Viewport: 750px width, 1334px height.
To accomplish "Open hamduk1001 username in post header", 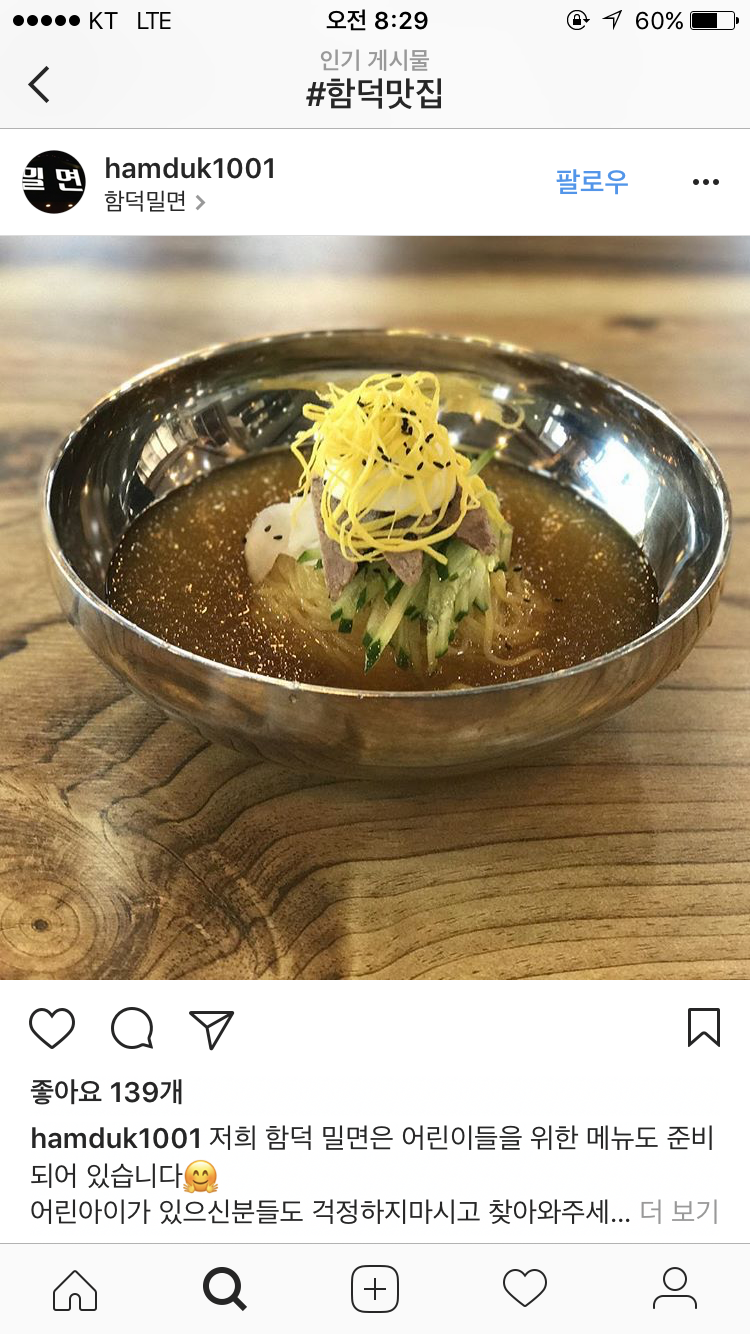I will tap(190, 168).
